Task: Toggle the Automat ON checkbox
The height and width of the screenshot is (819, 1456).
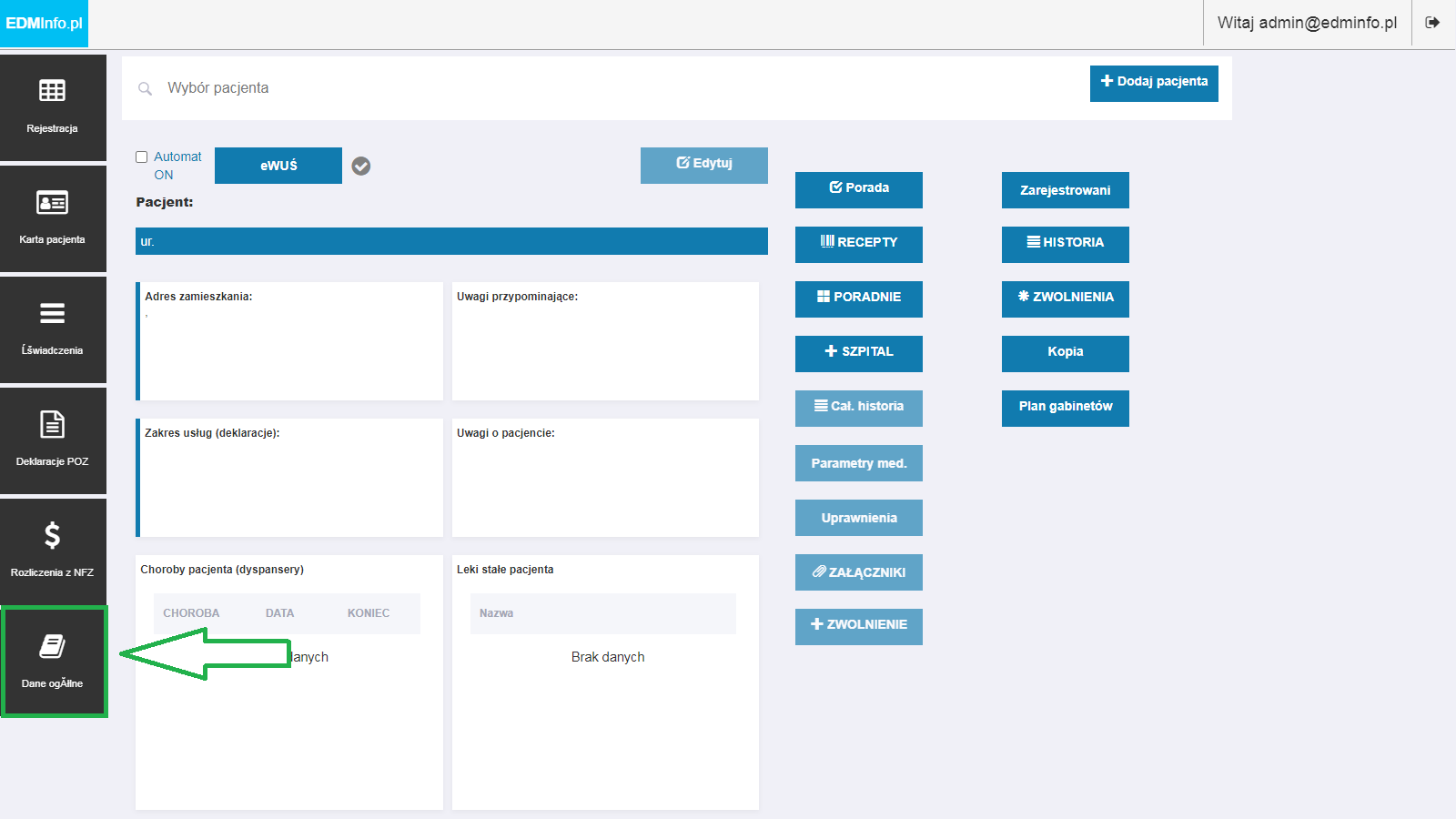Action: (141, 157)
